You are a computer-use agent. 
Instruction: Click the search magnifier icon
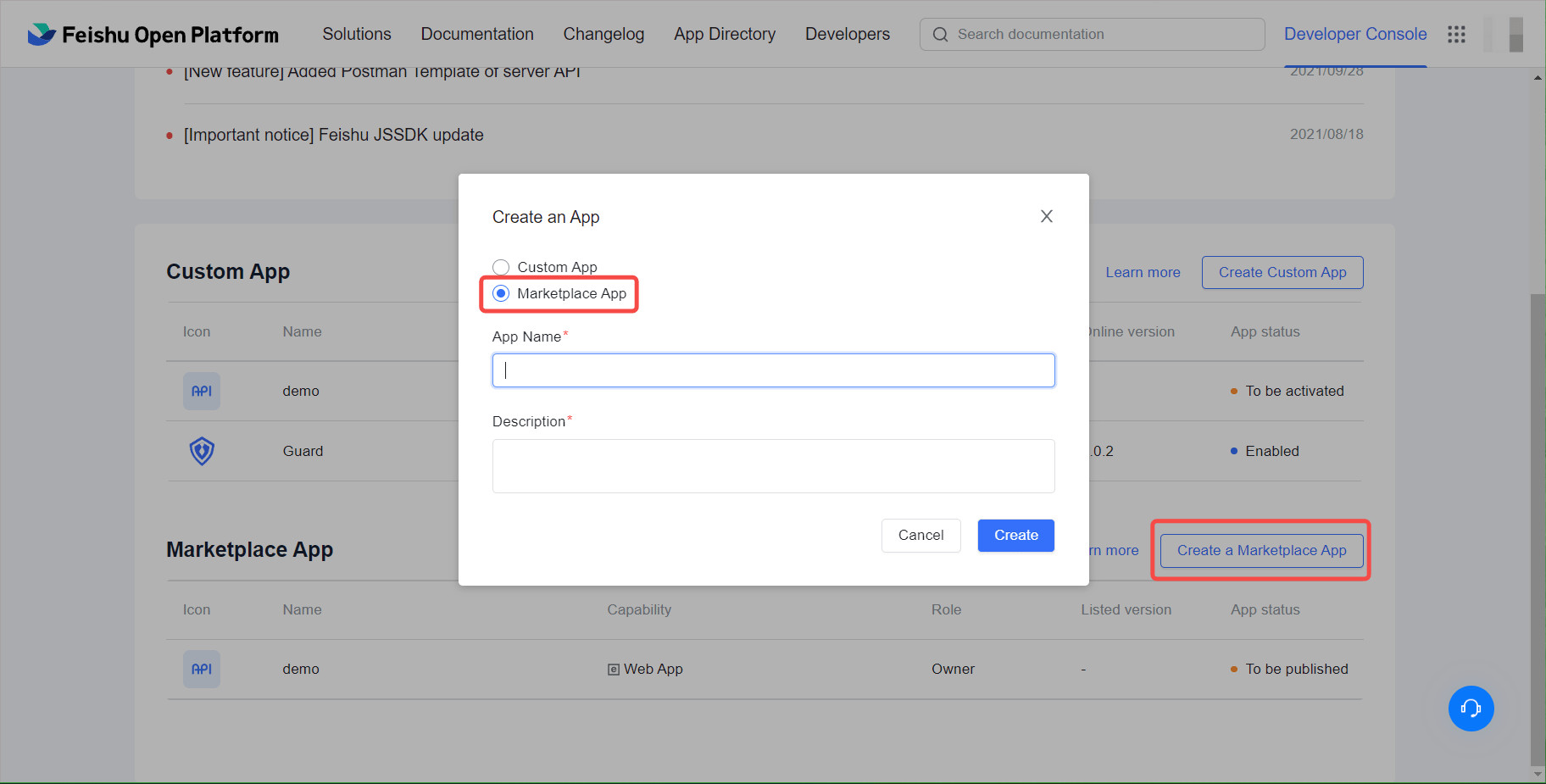coord(940,35)
